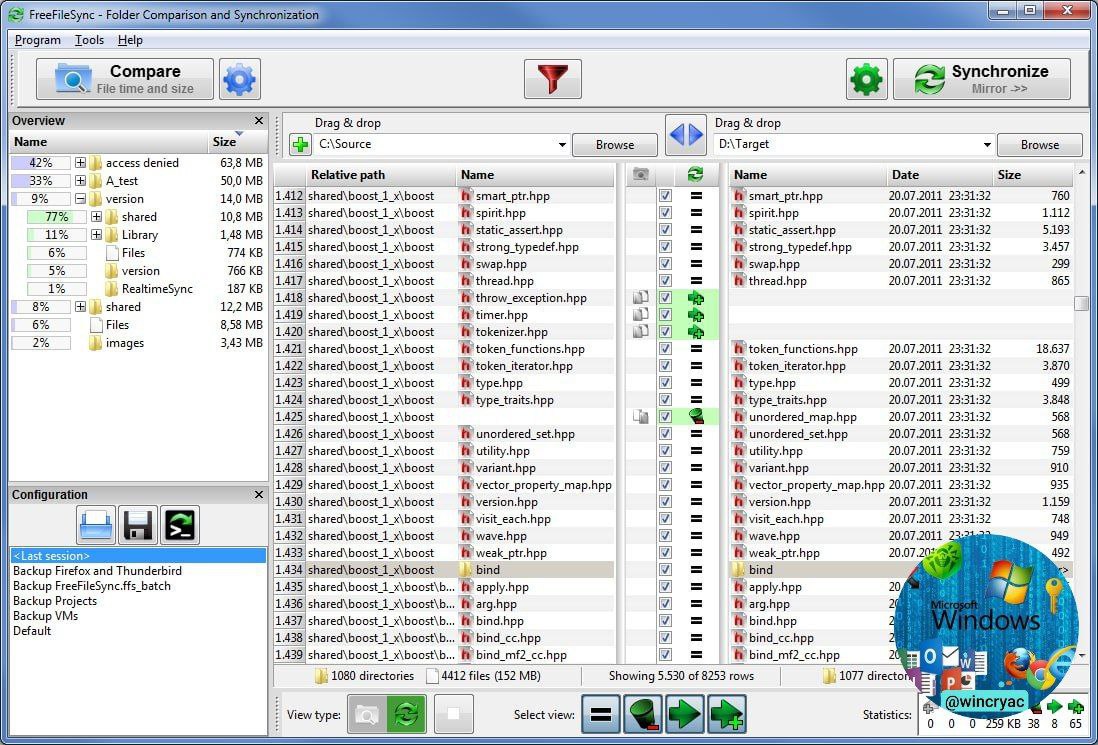Open the red funnel filter settings

coord(553,78)
